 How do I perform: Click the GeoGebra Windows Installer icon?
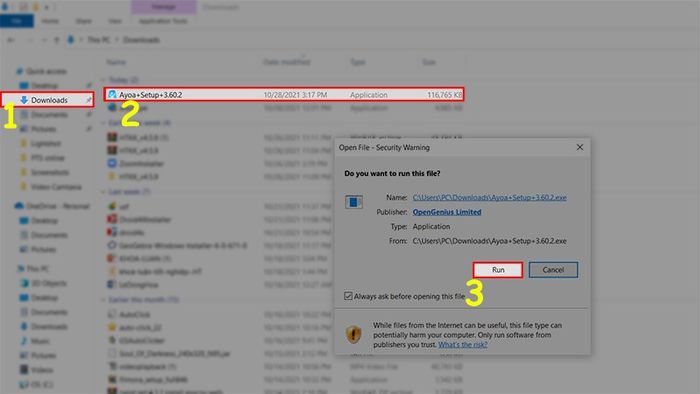pos(112,245)
